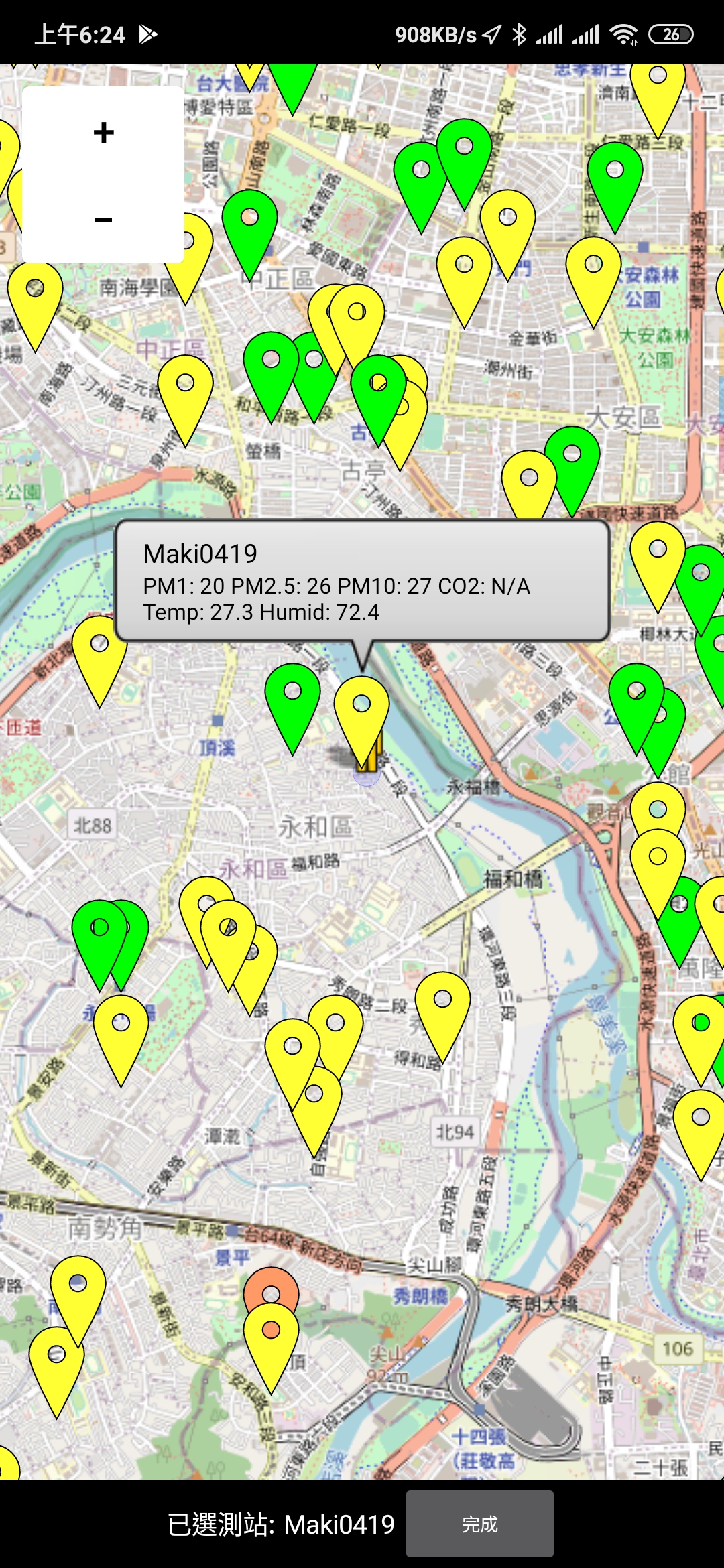Select the yellow marker under the Maki0419 bubble
Screen dimensions: 724x1568
pyautogui.click(x=362, y=712)
